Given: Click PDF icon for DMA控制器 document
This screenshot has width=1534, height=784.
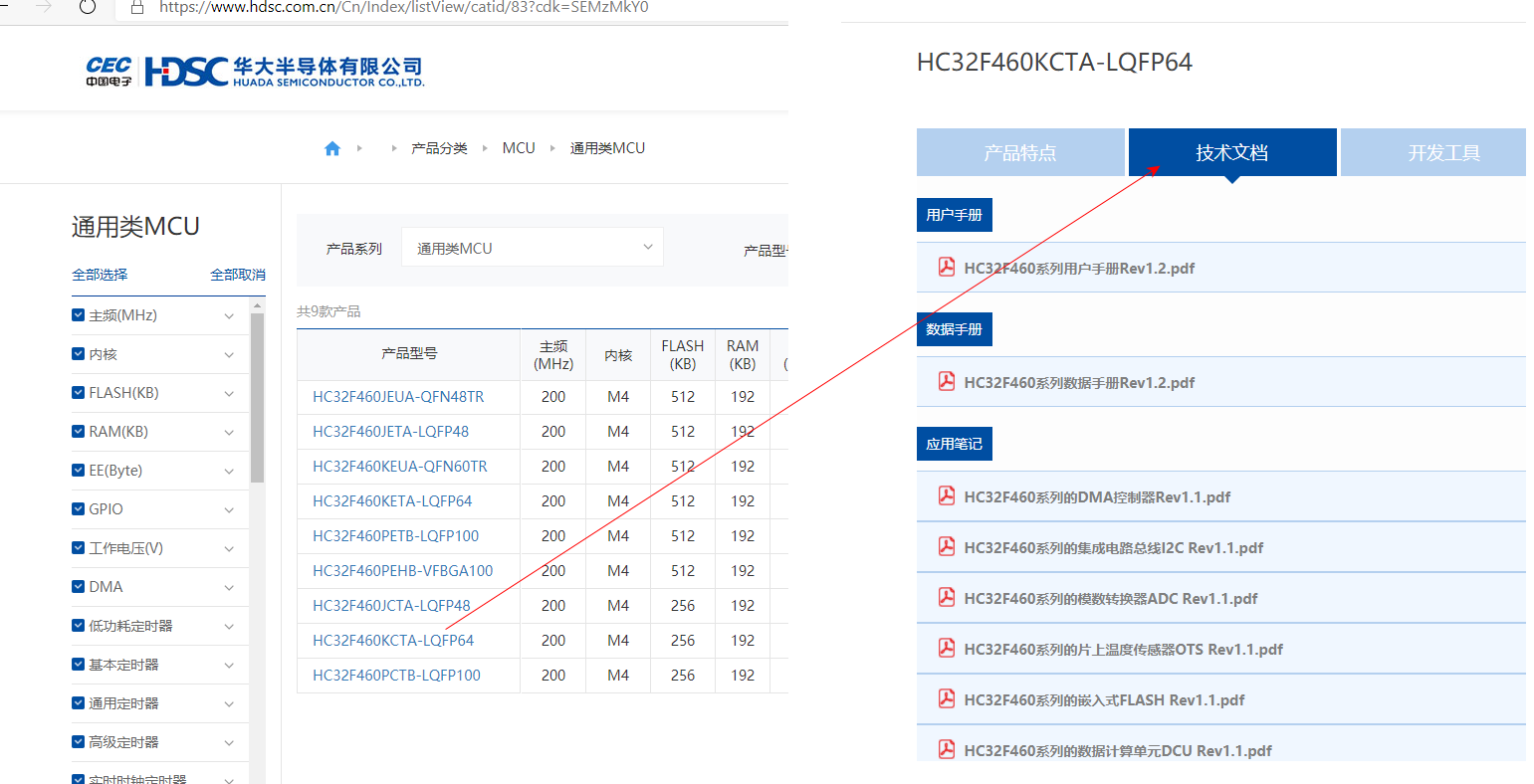Looking at the screenshot, I should [947, 495].
